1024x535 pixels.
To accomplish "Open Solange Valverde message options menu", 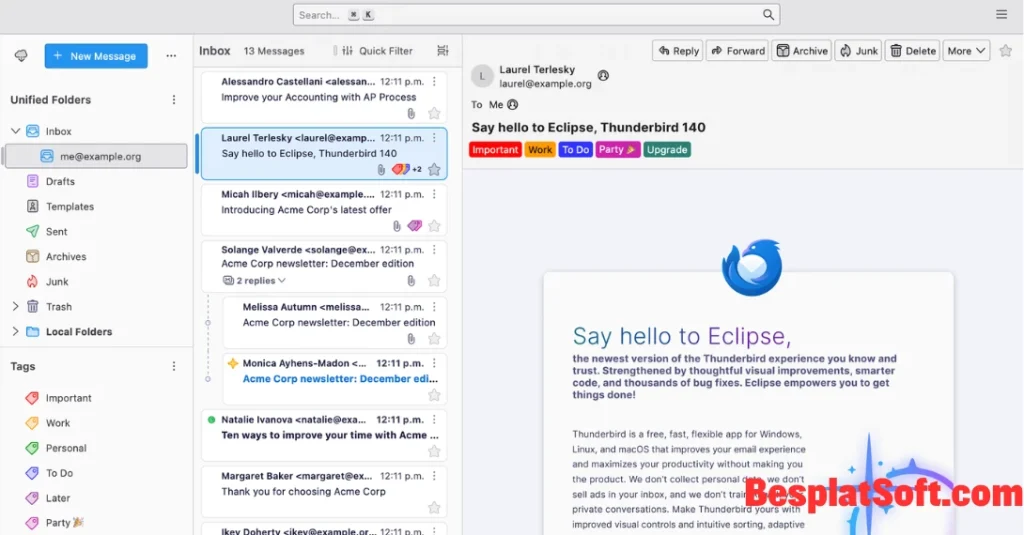I will [x=434, y=250].
